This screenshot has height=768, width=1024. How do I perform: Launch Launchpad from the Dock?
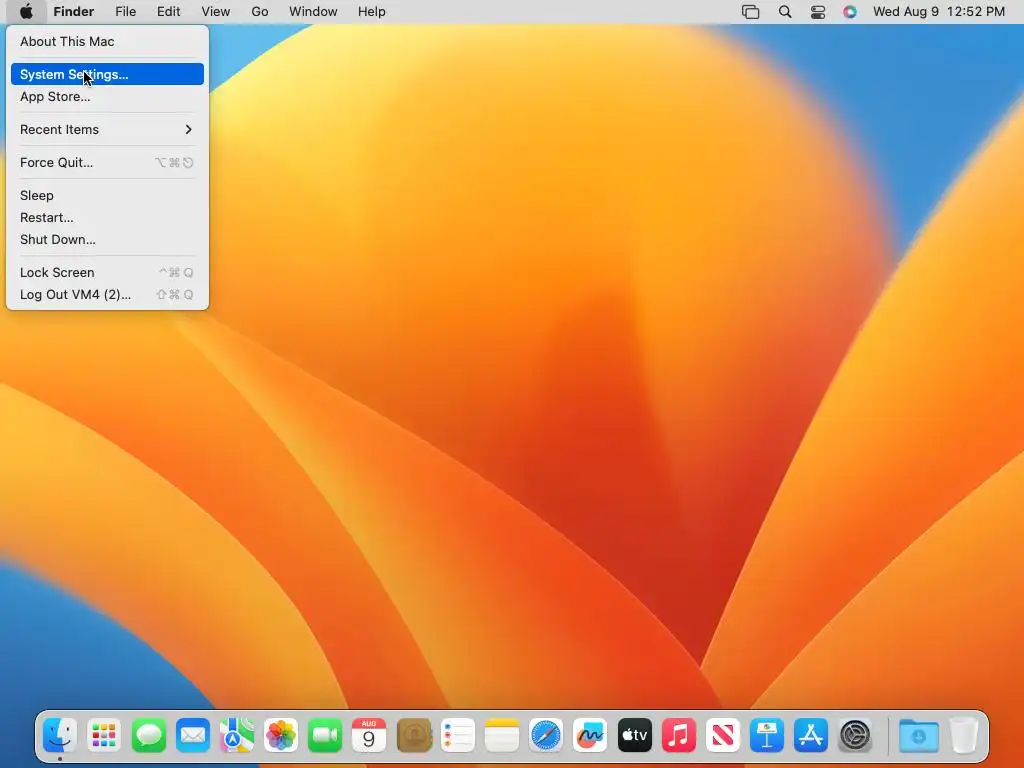(x=104, y=735)
